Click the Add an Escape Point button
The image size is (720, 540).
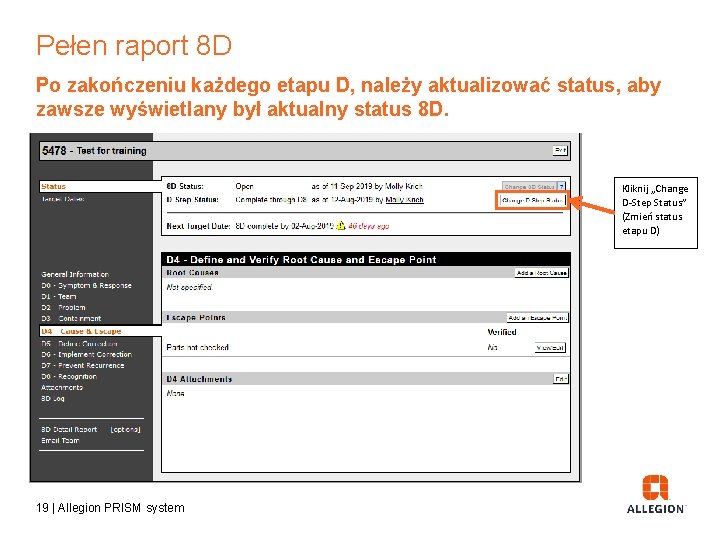[x=538, y=318]
